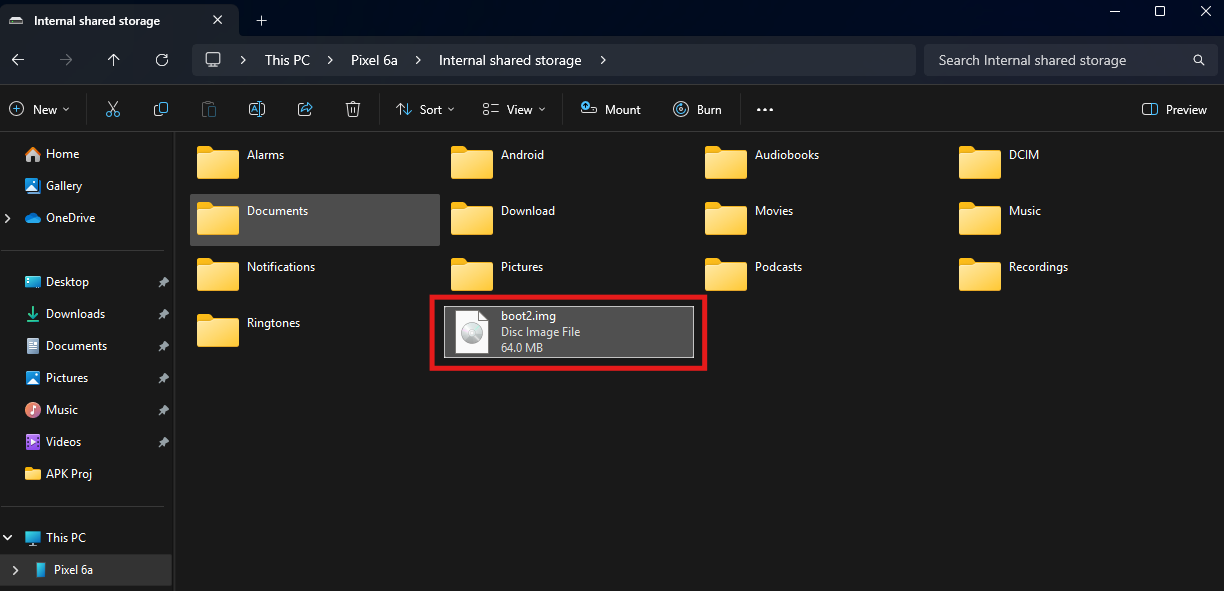1224x591 pixels.
Task: Open a new tab with plus button
Action: pos(261,20)
